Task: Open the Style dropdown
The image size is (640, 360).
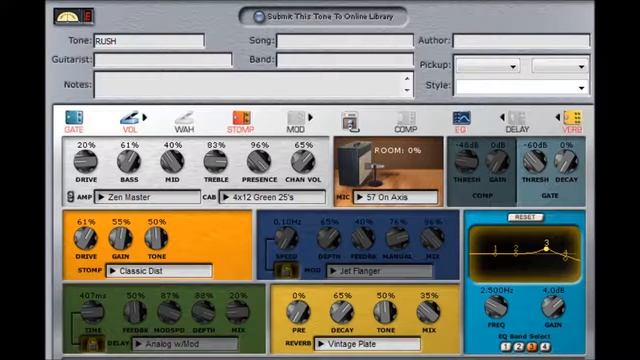Action: pyautogui.click(x=522, y=87)
